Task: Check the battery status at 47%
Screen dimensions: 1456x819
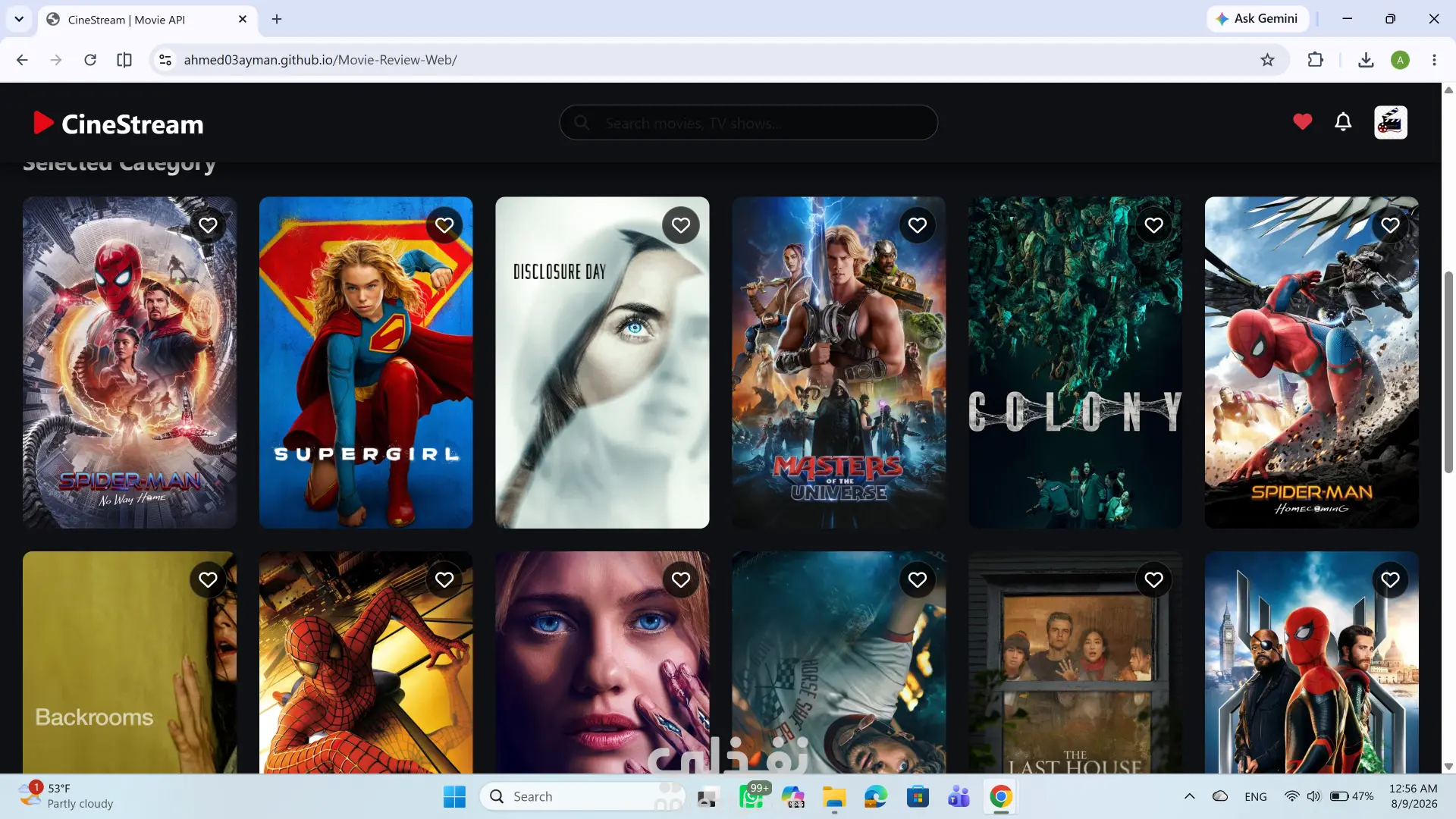Action: (x=1351, y=796)
